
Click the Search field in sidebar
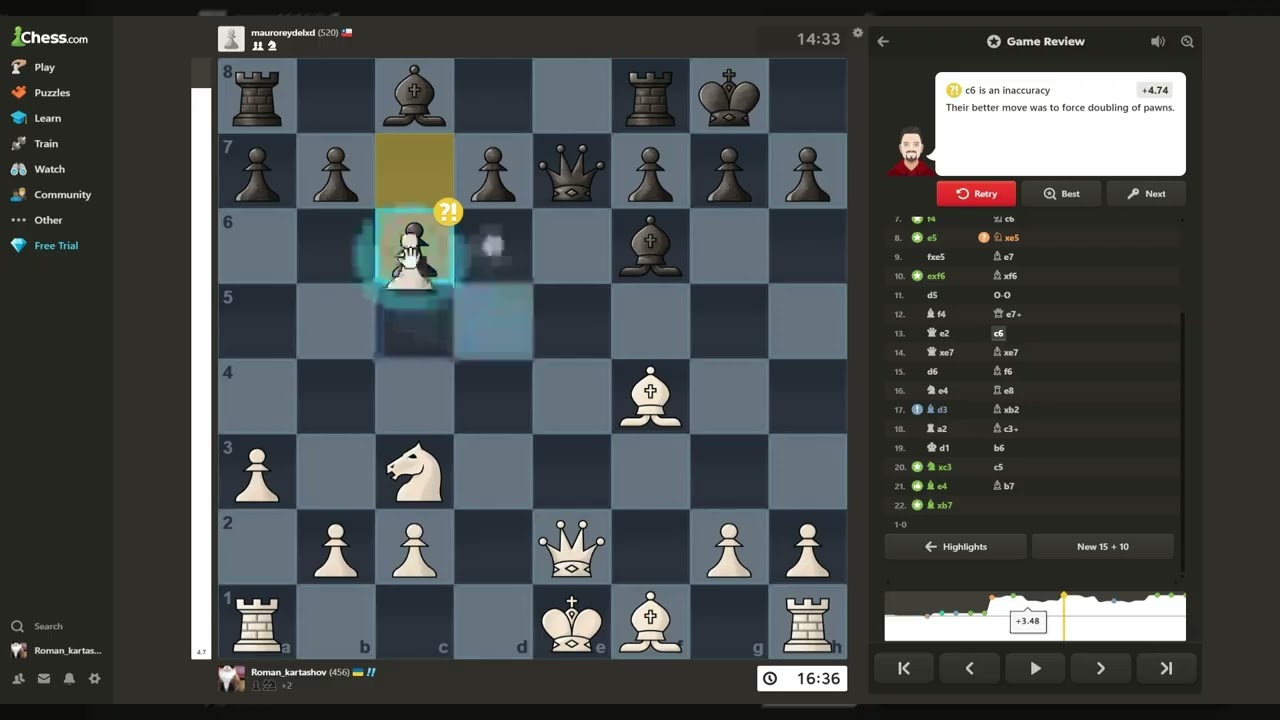[48, 626]
